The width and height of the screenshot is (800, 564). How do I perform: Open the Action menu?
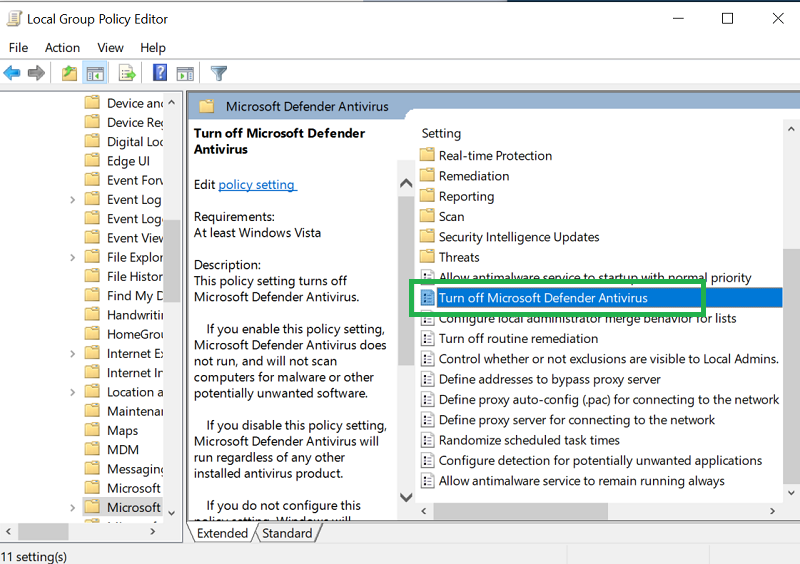tap(62, 47)
